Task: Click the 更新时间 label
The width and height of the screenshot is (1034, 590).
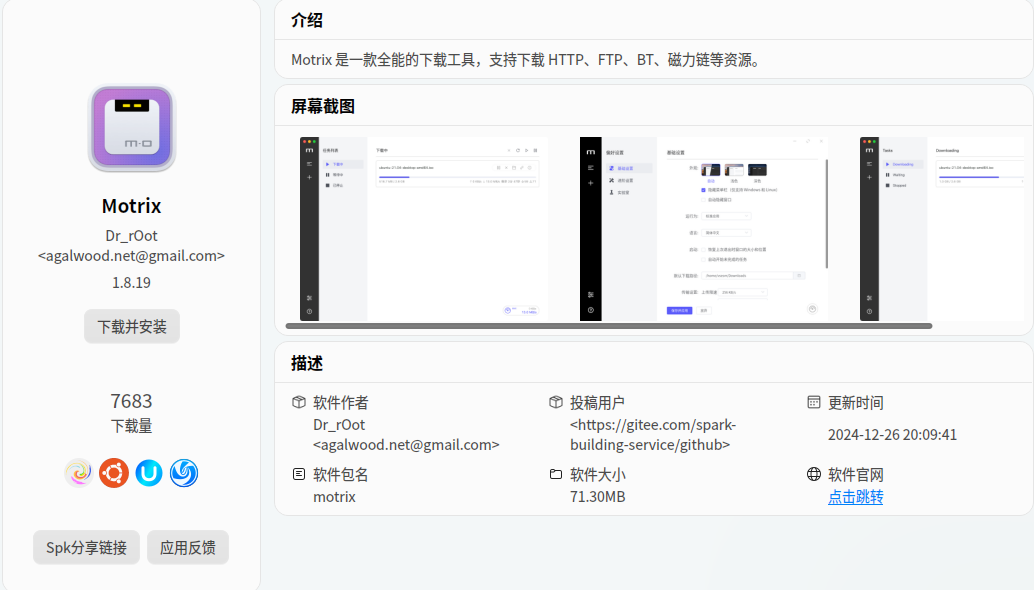Action: 856,403
